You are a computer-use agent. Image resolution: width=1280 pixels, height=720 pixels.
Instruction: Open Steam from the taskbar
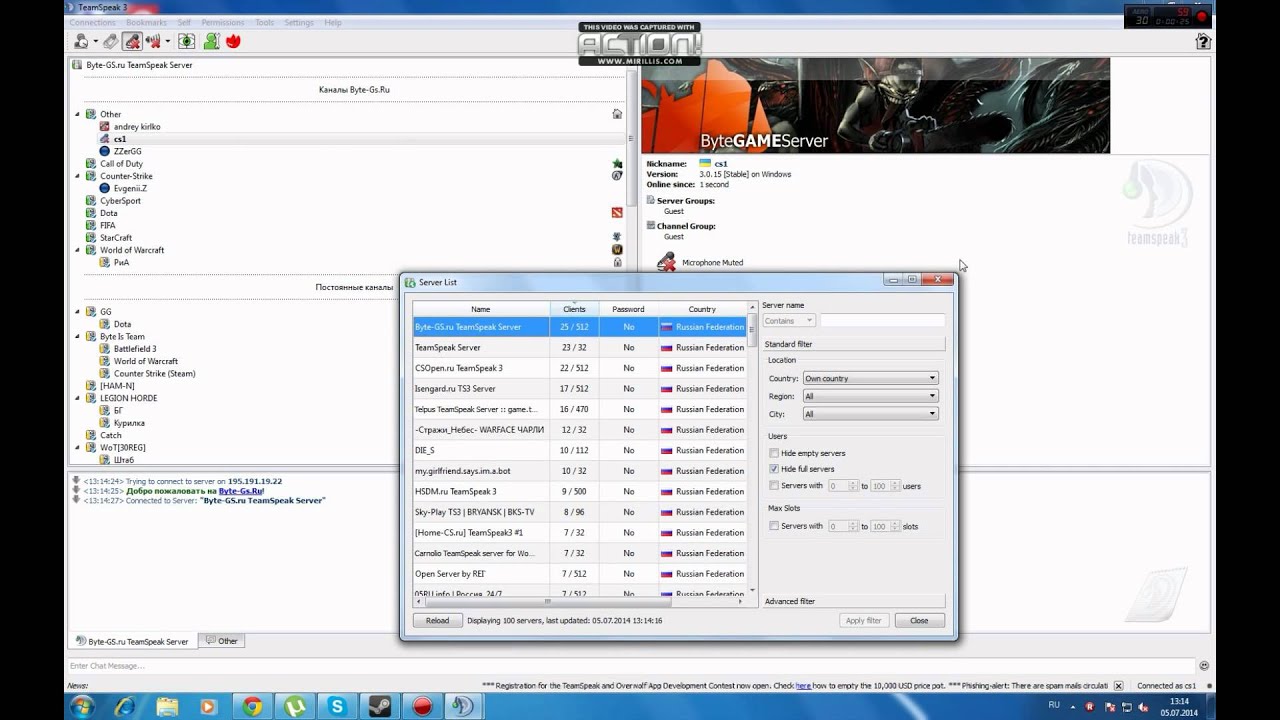[379, 706]
